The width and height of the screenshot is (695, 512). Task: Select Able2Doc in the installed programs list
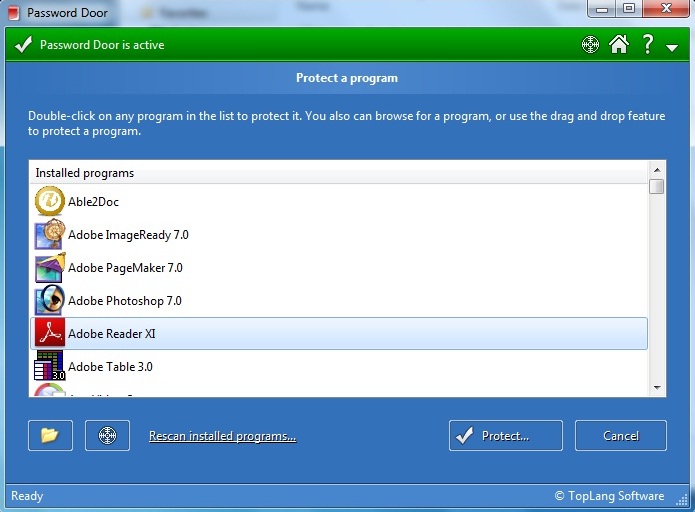click(339, 201)
